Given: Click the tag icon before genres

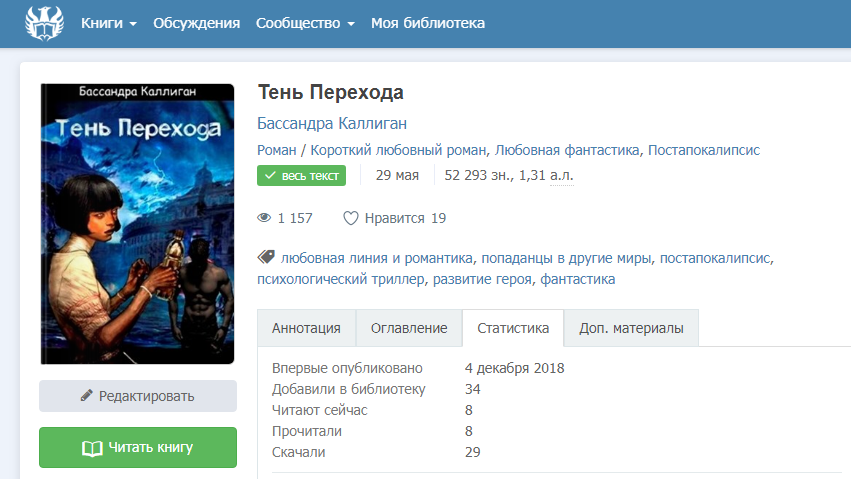Looking at the screenshot, I should pos(266,256).
